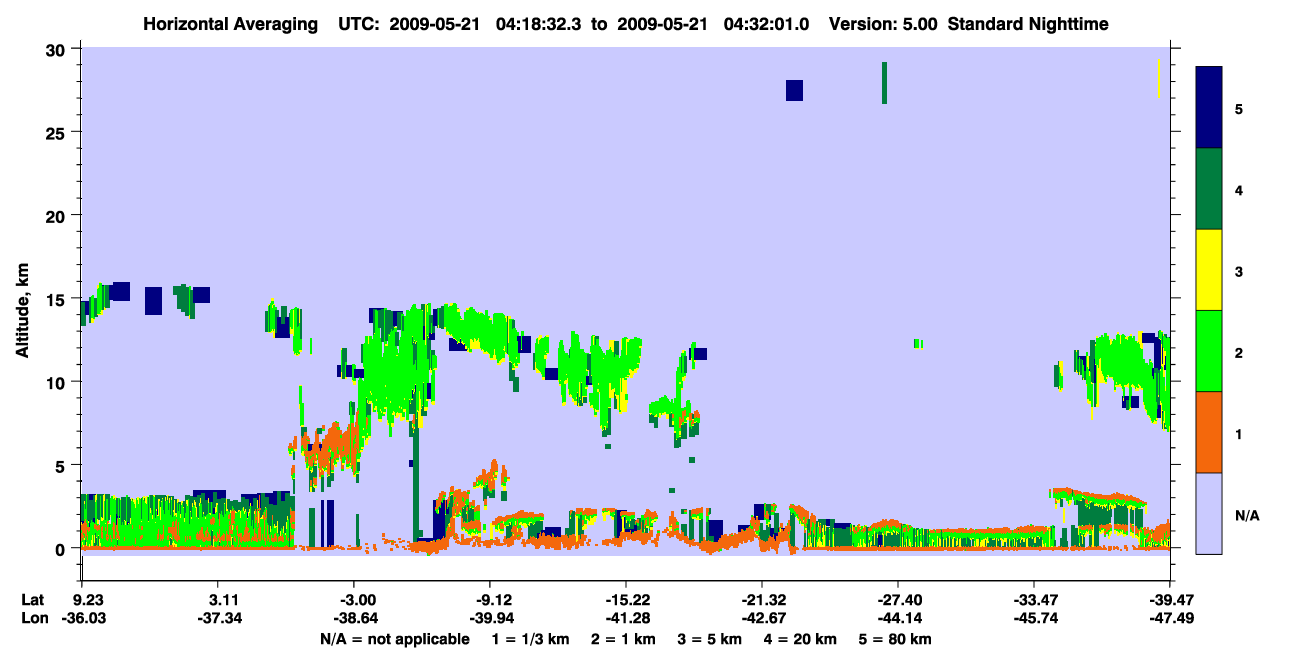Click the legend entry '5 = 80 km'

tap(896, 639)
